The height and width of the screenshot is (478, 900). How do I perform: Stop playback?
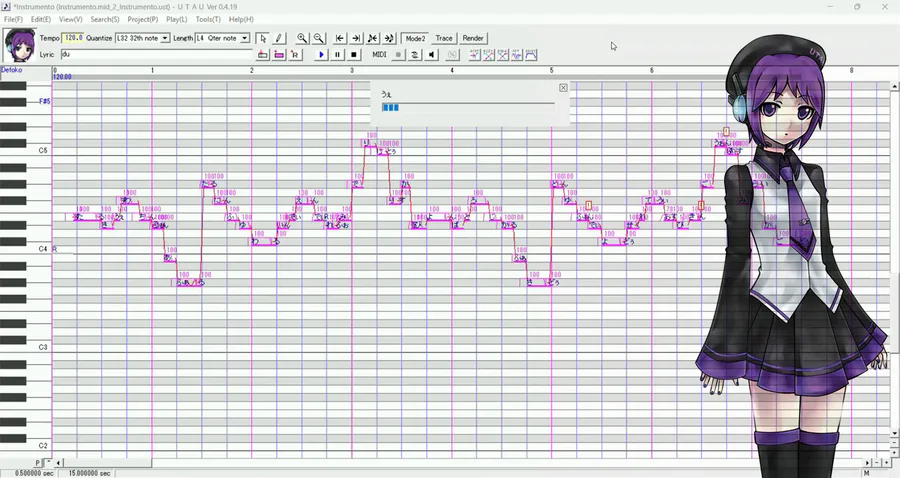click(x=354, y=55)
